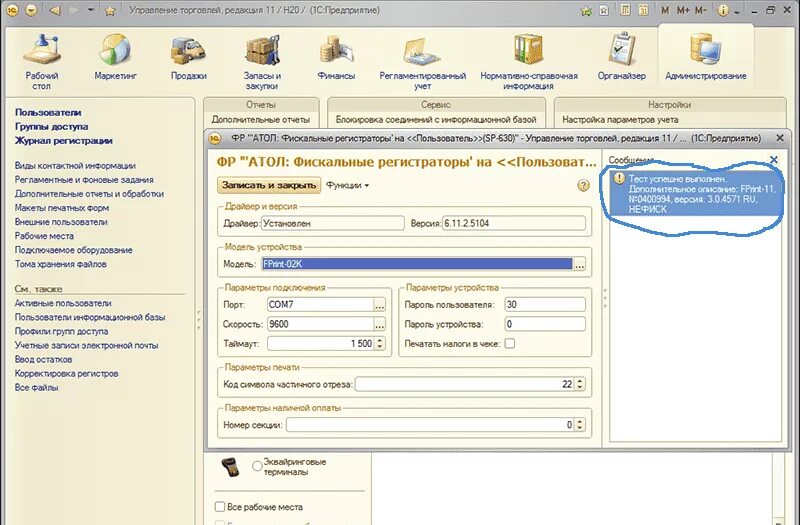Image resolution: width=800 pixels, height=525 pixels.
Task: Open the 1C main menu logo icon
Action: click(12, 10)
